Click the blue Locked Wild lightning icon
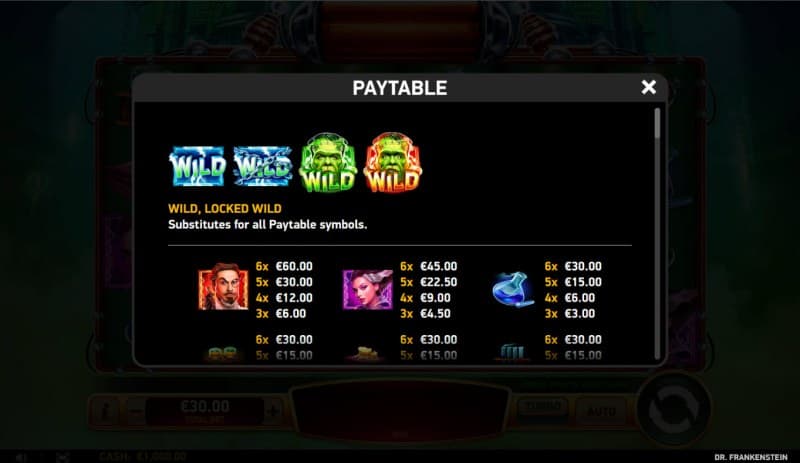Screen dimensions: 800x463 (263, 166)
